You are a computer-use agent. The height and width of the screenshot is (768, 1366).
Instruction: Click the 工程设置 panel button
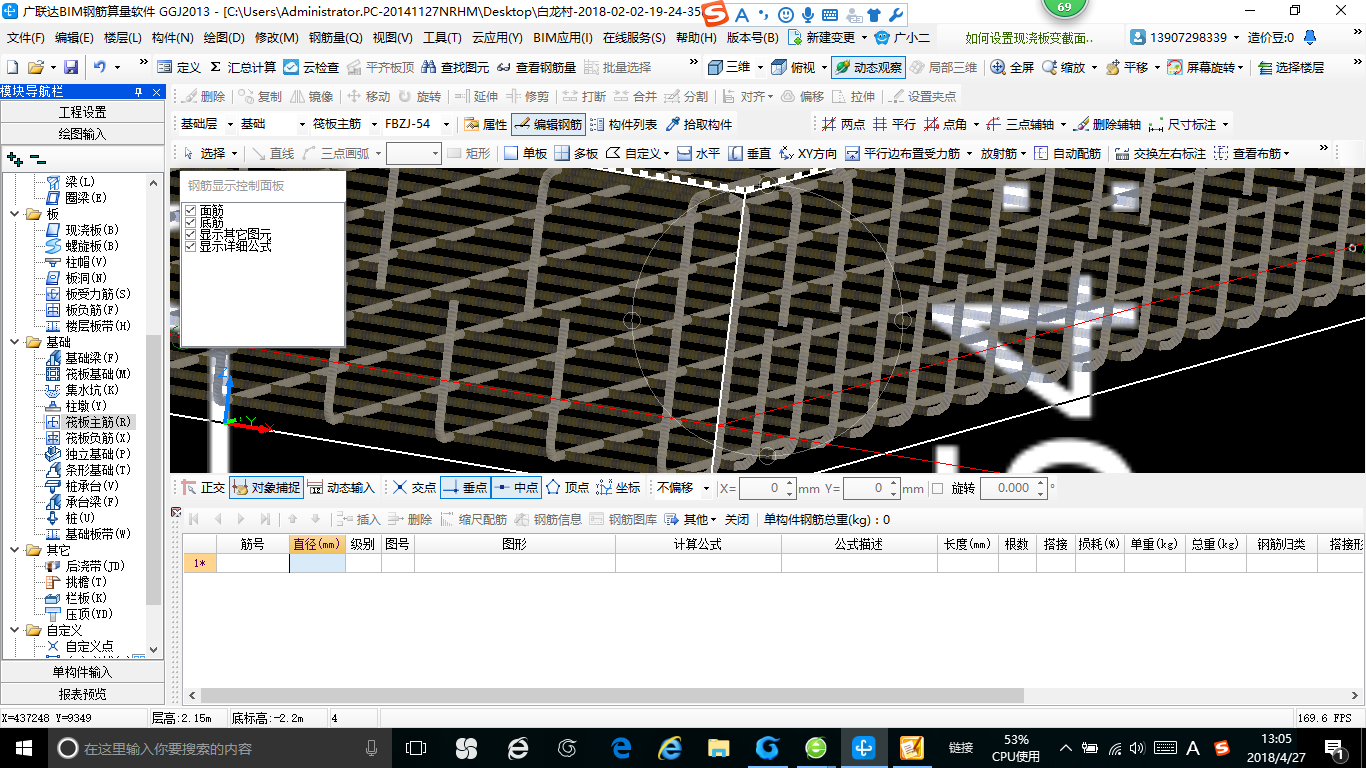82,112
